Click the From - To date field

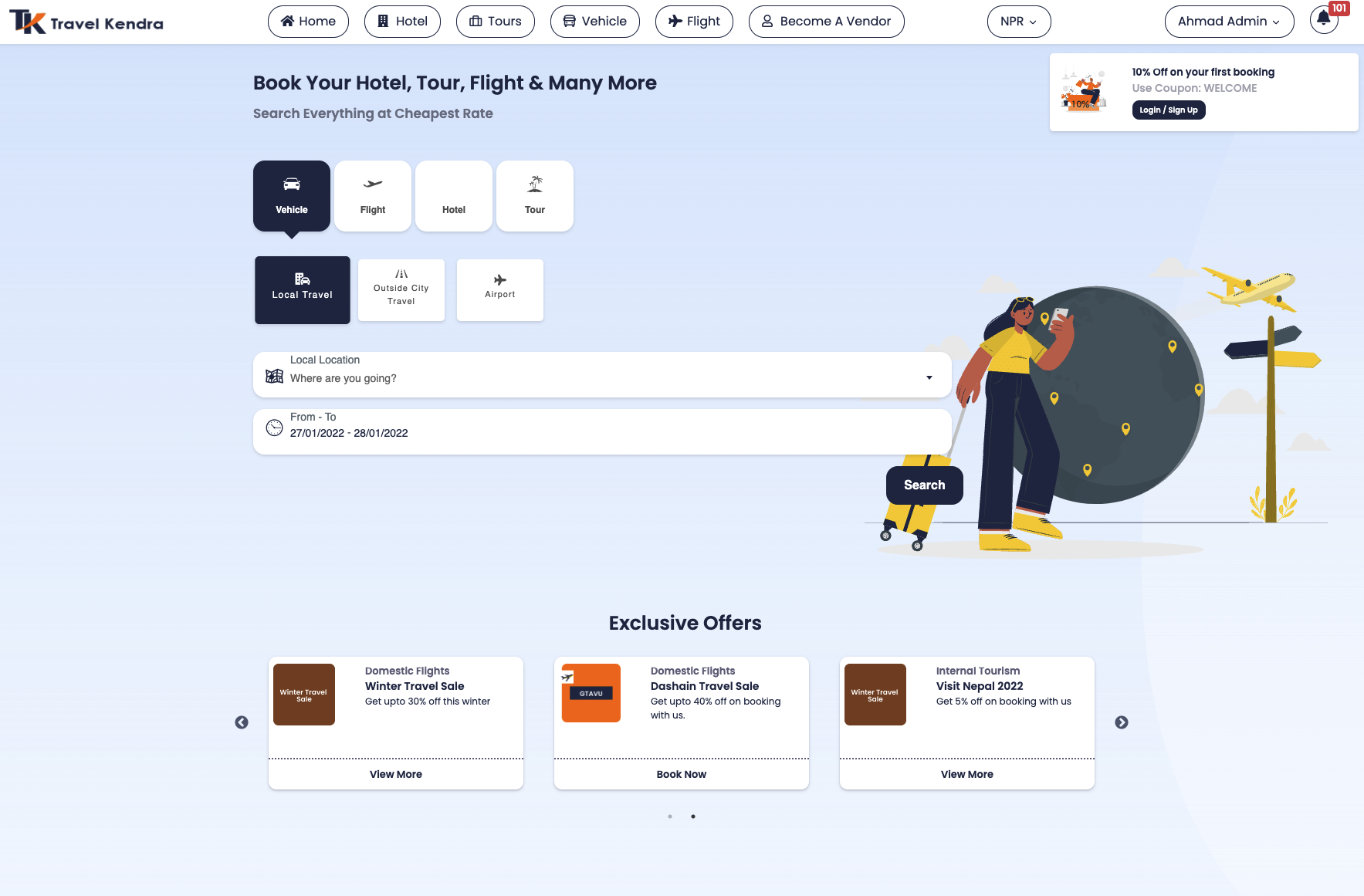pyautogui.click(x=602, y=432)
